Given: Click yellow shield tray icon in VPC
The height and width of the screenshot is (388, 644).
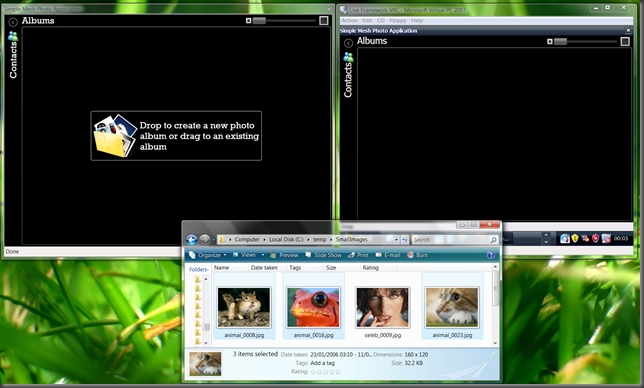Looking at the screenshot, I should 575,238.
